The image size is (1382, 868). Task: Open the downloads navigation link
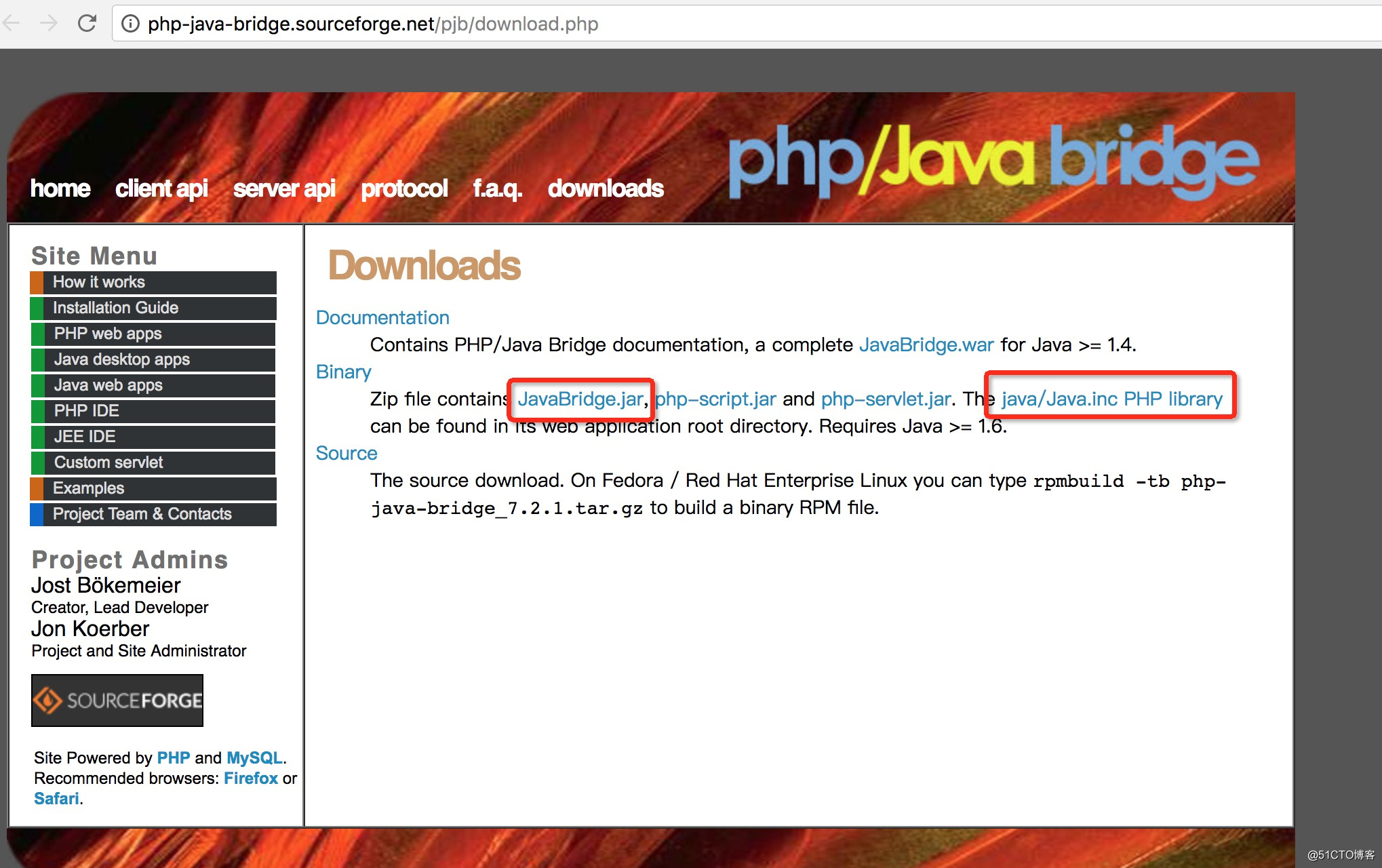pyautogui.click(x=606, y=189)
